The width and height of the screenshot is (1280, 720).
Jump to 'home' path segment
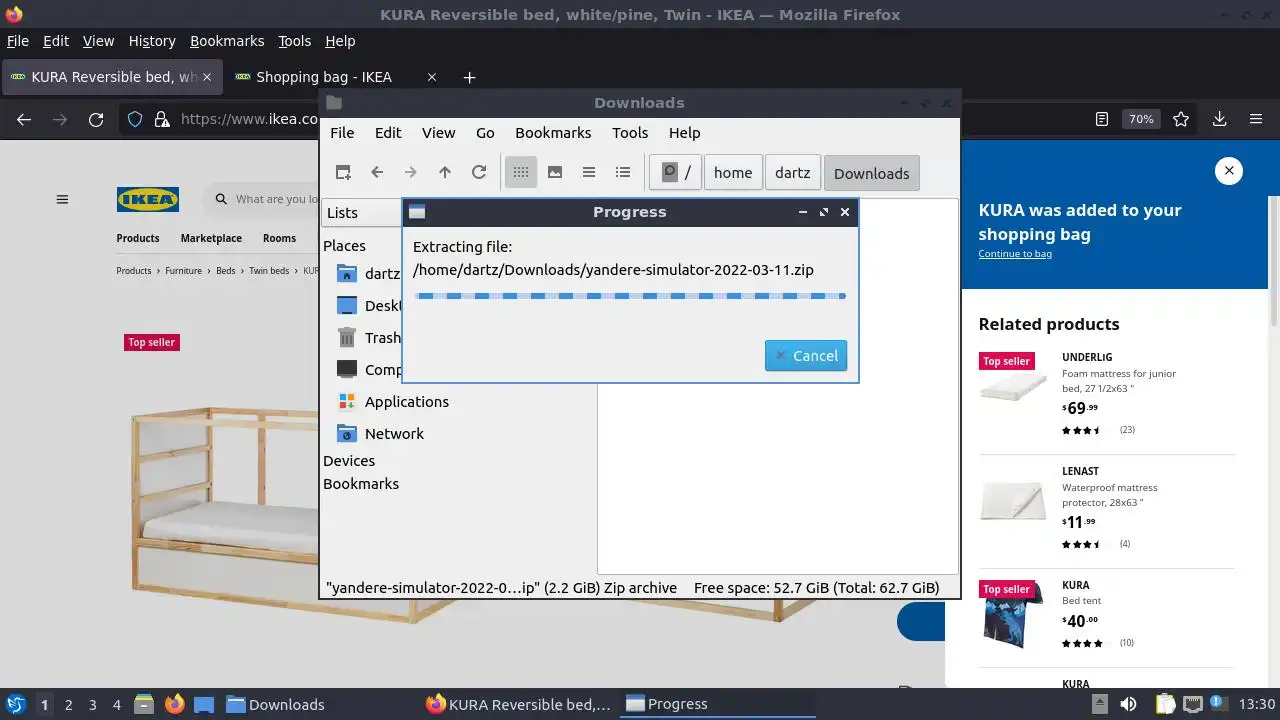(733, 172)
